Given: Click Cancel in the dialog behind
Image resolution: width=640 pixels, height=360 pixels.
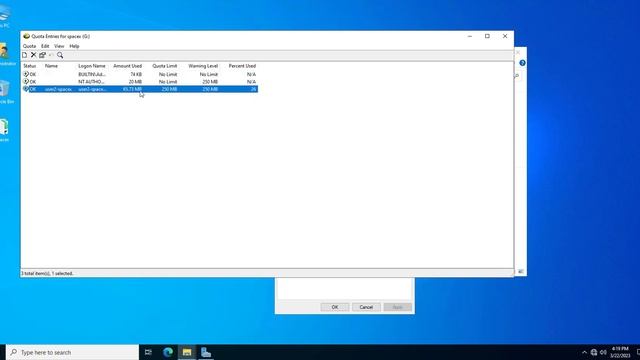Looking at the screenshot, I should (366, 307).
